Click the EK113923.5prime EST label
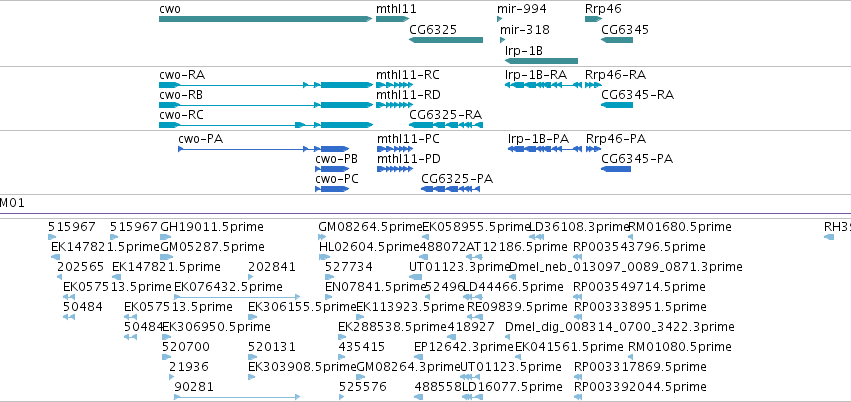The height and width of the screenshot is (402, 851). click(x=411, y=307)
